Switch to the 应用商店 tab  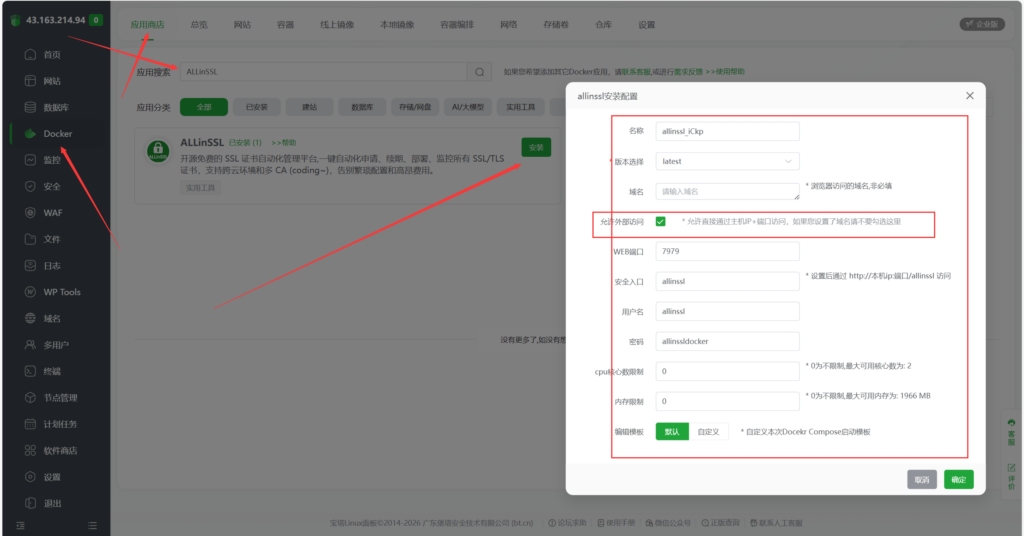[x=148, y=25]
